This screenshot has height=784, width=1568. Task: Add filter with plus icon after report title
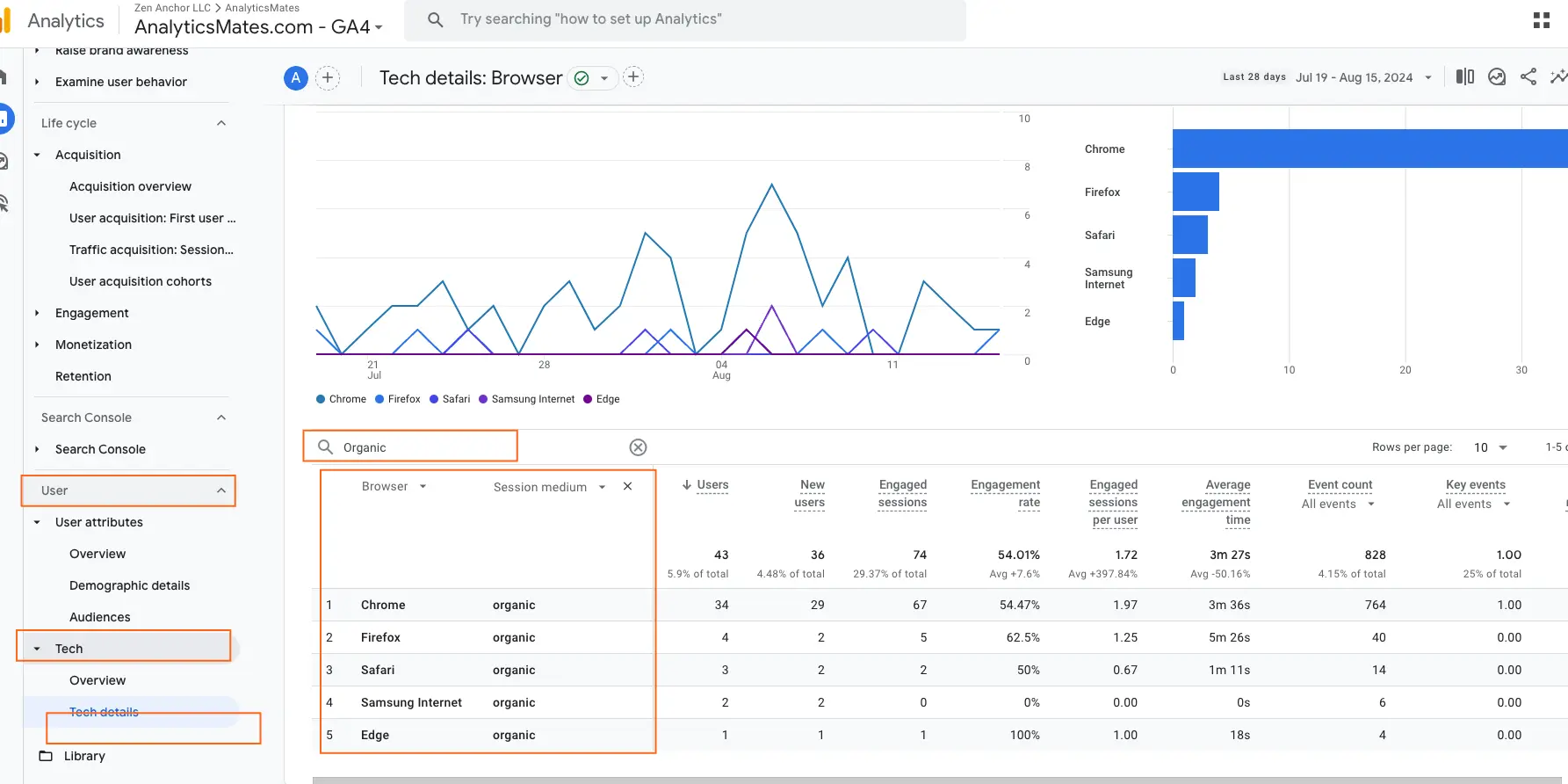point(633,77)
